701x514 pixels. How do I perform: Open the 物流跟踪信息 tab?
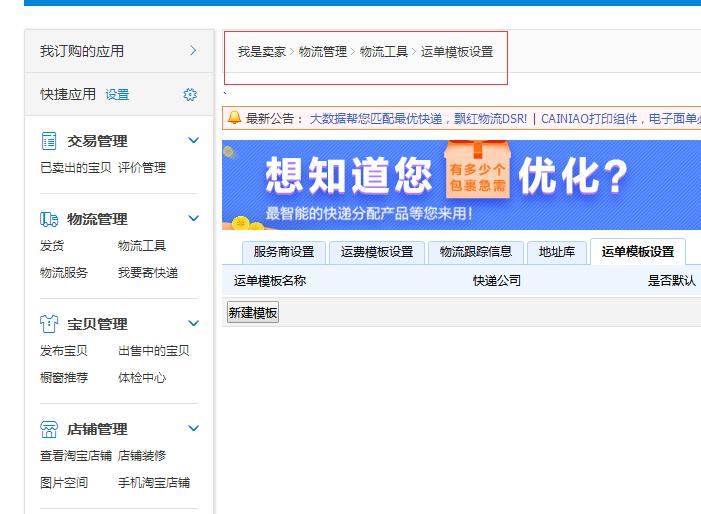point(476,252)
